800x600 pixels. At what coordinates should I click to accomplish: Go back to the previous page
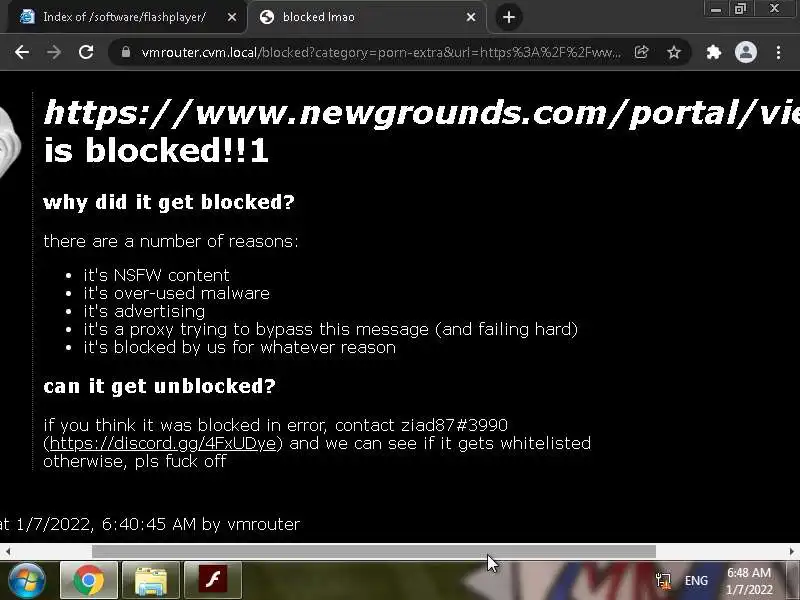point(22,52)
